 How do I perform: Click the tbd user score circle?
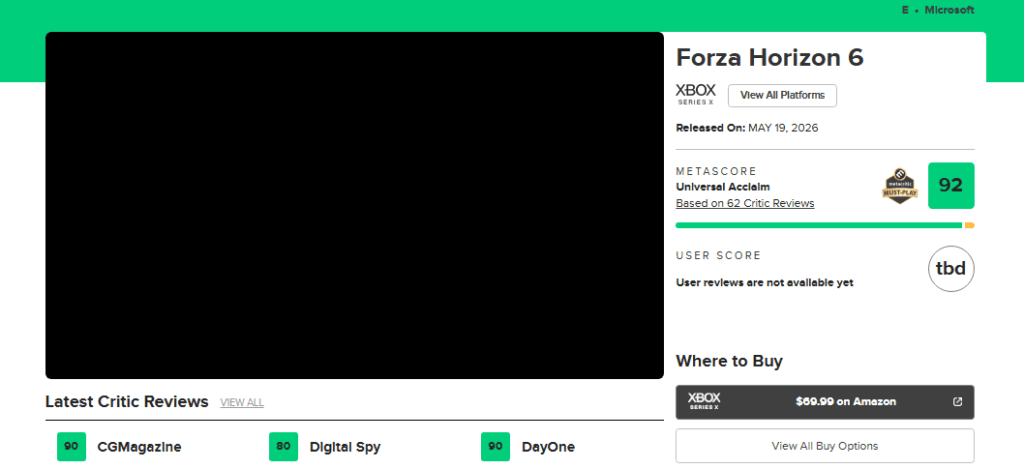coord(951,268)
